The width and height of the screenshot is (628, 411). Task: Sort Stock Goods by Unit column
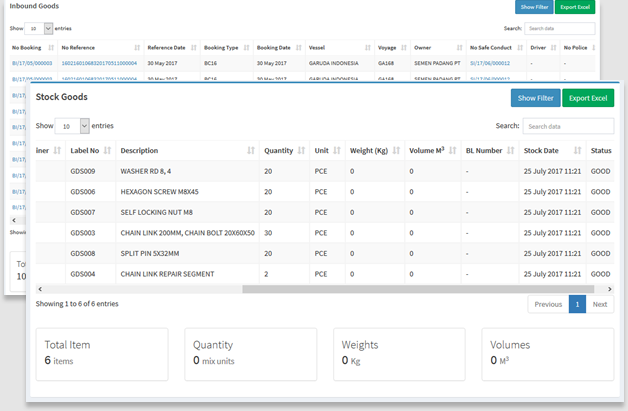pos(327,151)
